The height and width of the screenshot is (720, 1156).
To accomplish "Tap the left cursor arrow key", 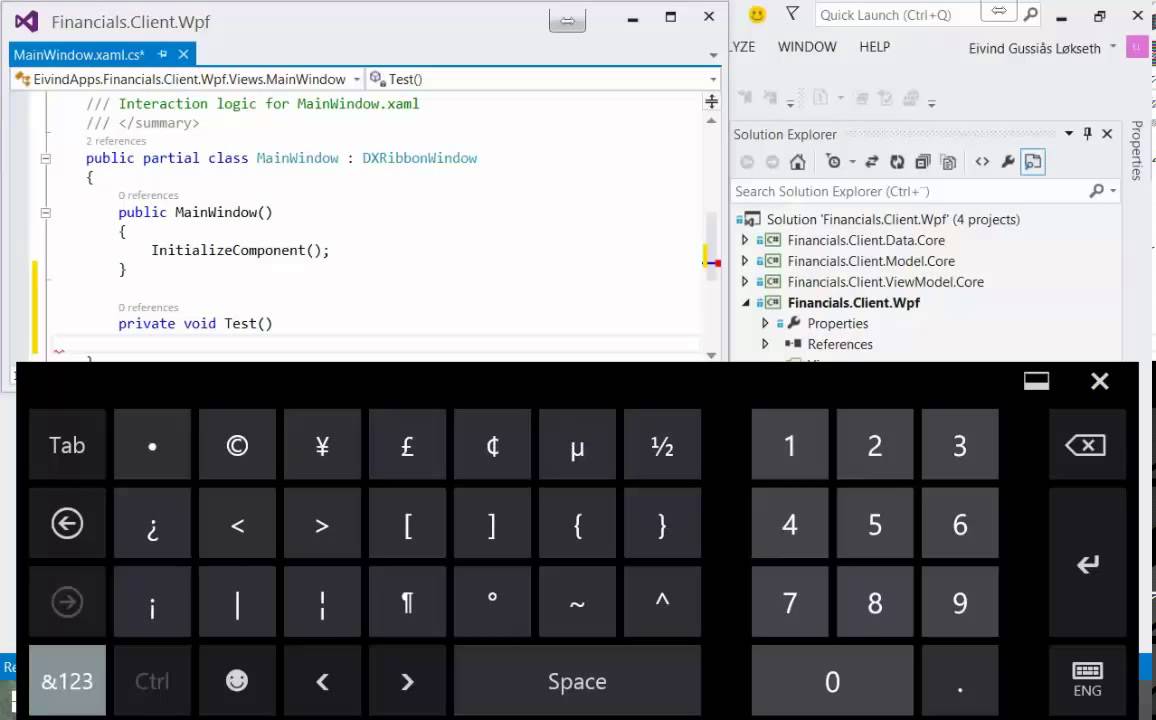I will click(x=322, y=681).
